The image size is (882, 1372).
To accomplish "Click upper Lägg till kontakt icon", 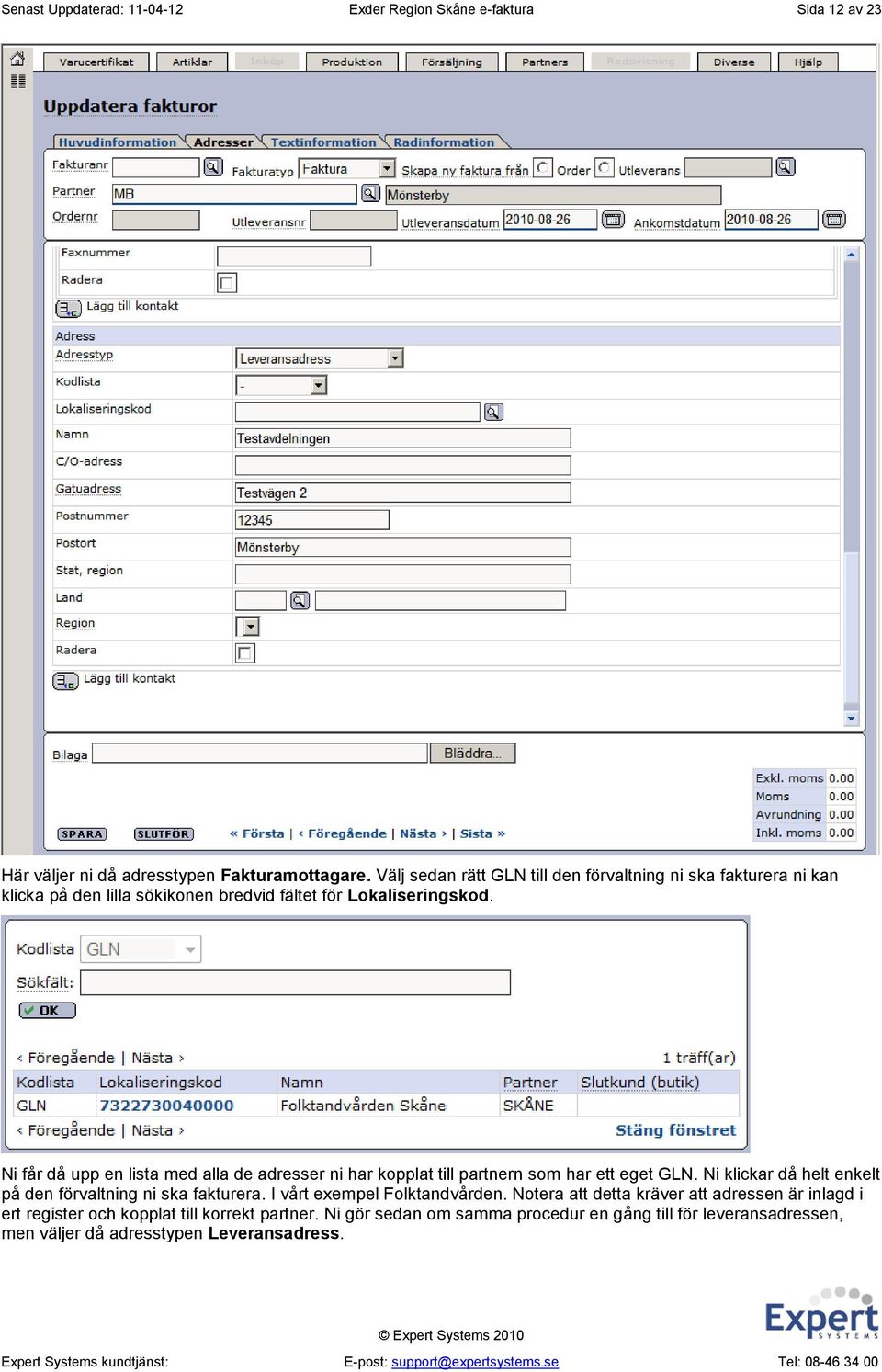I will coord(69,308).
